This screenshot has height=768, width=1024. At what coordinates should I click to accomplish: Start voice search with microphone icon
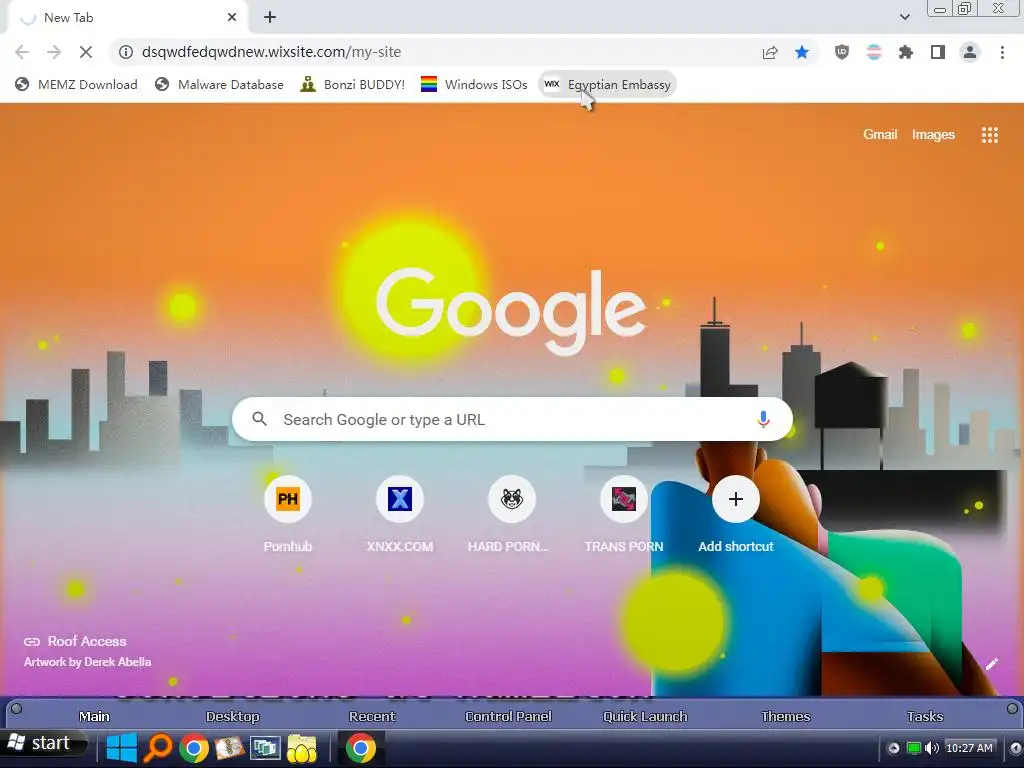tap(763, 419)
